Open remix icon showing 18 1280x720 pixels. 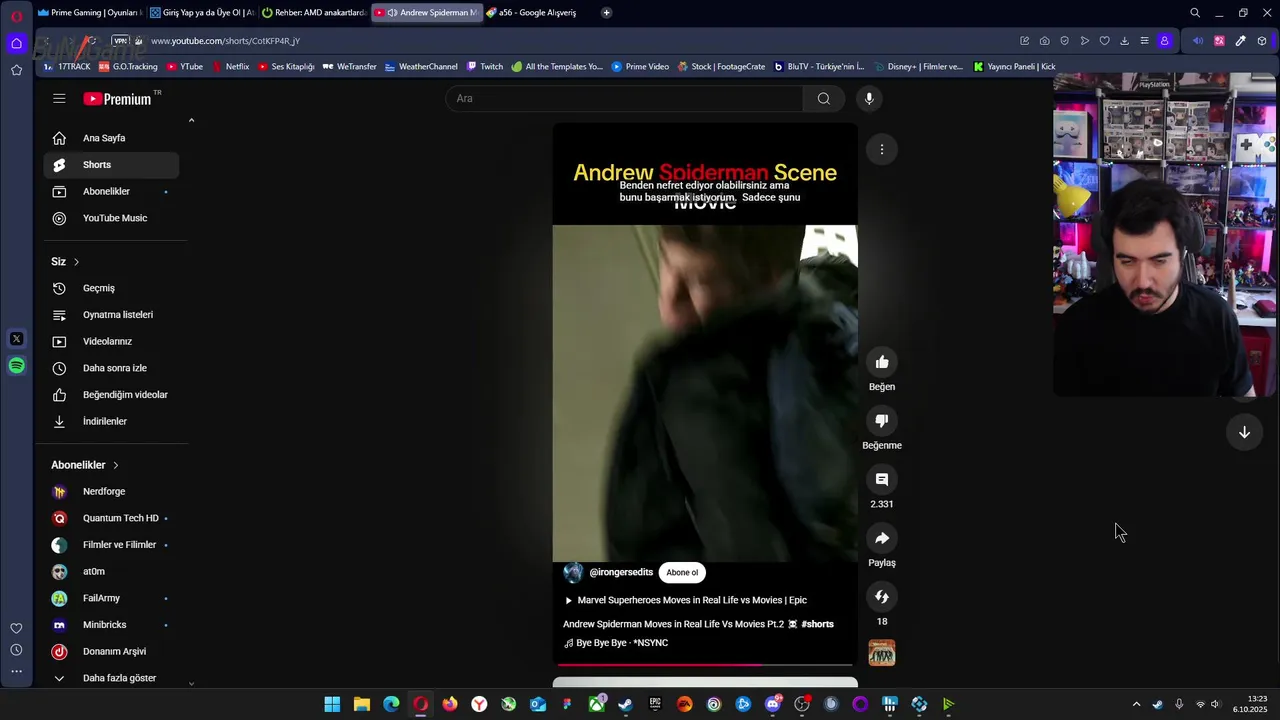tap(881, 597)
